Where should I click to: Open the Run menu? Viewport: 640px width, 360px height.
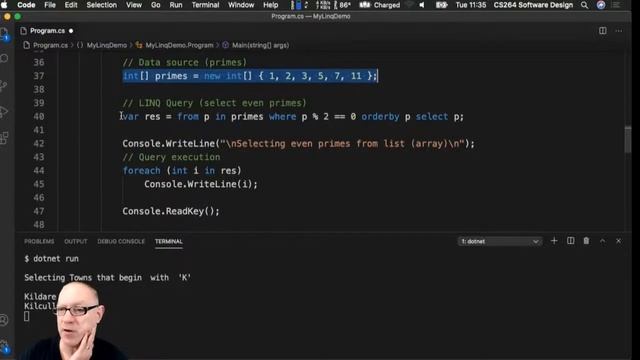pyautogui.click(x=176, y=5)
